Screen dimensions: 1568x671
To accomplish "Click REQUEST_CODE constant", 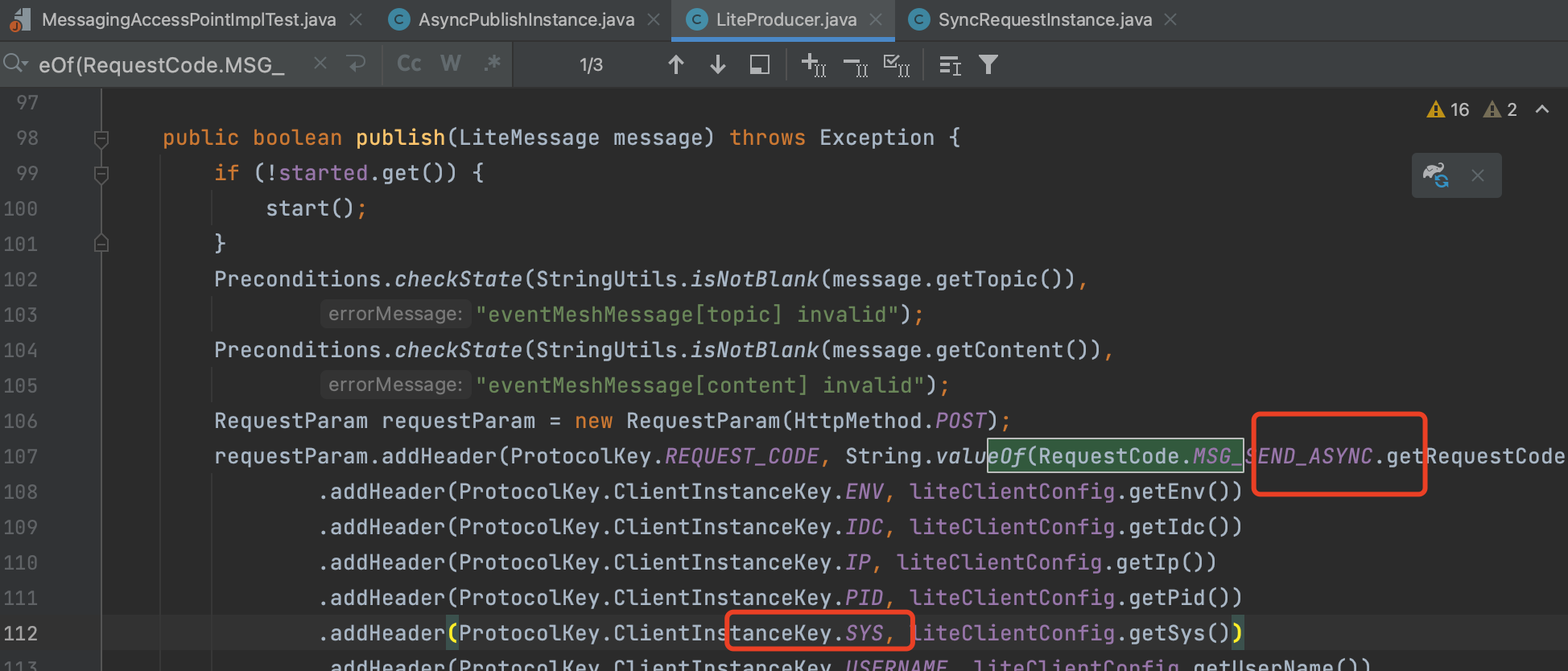I will pyautogui.click(x=741, y=456).
